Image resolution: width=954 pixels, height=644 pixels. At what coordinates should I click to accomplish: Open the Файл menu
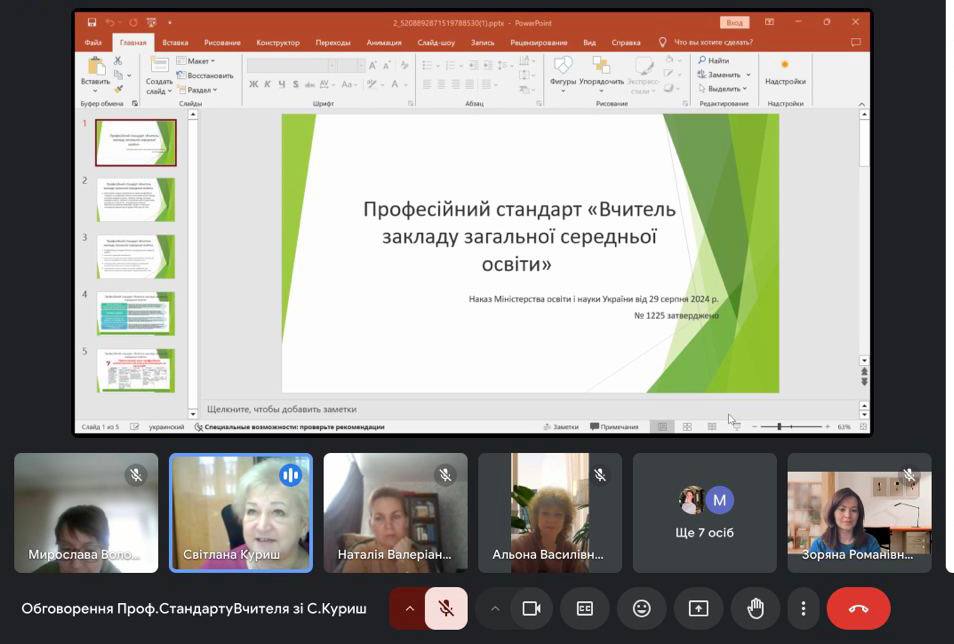[x=93, y=43]
